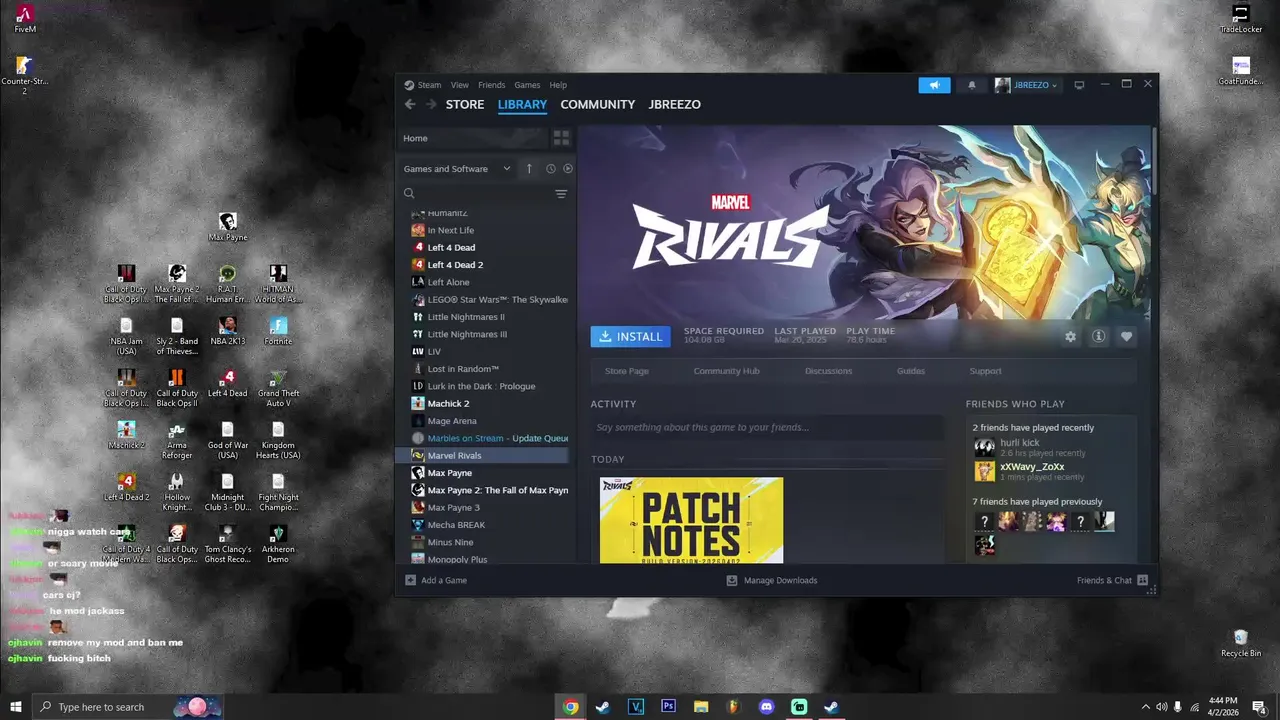Click the recent activity clock filter
The height and width of the screenshot is (720, 1280).
[550, 169]
